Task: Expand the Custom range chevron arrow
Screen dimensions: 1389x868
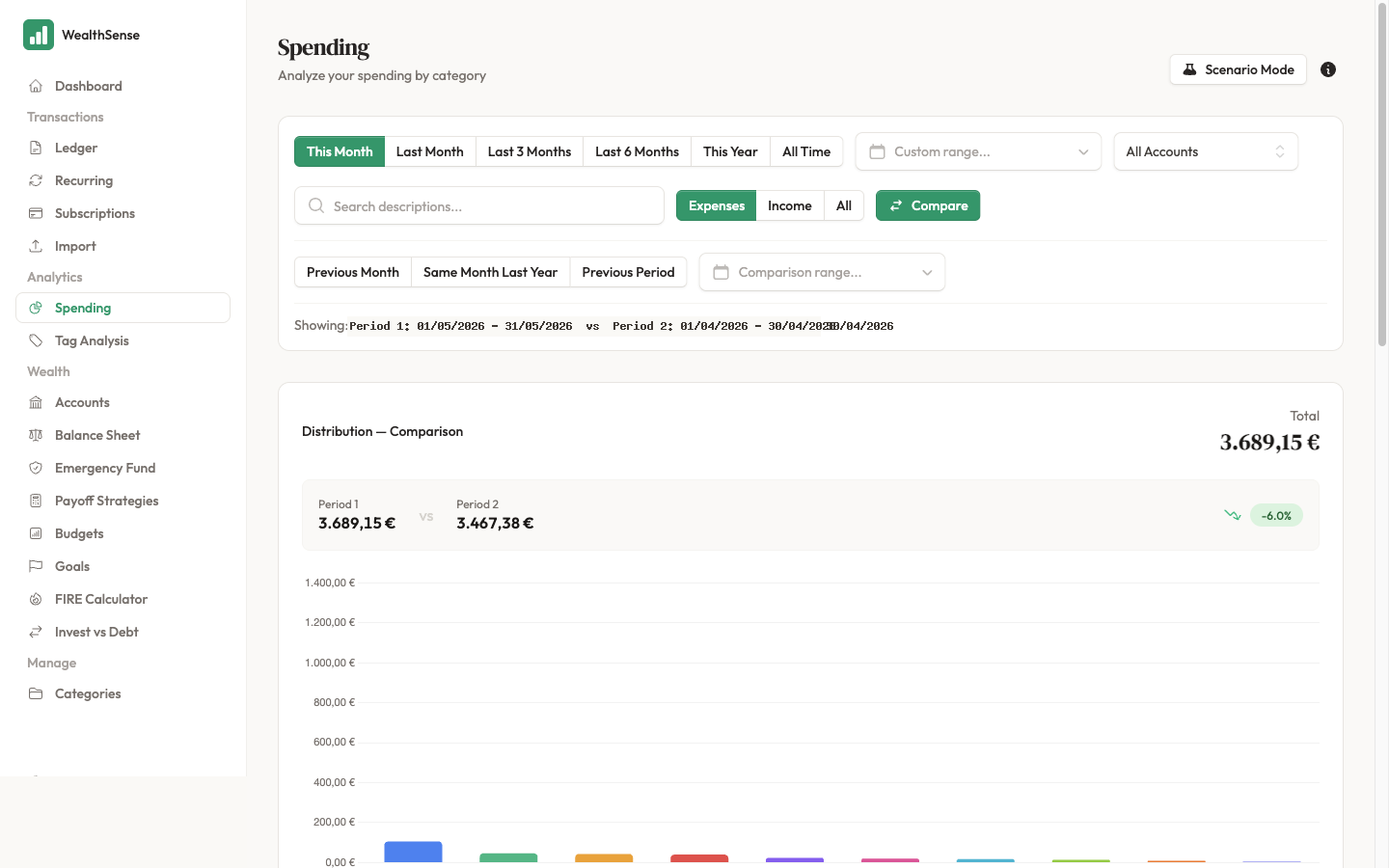Action: click(x=1083, y=151)
